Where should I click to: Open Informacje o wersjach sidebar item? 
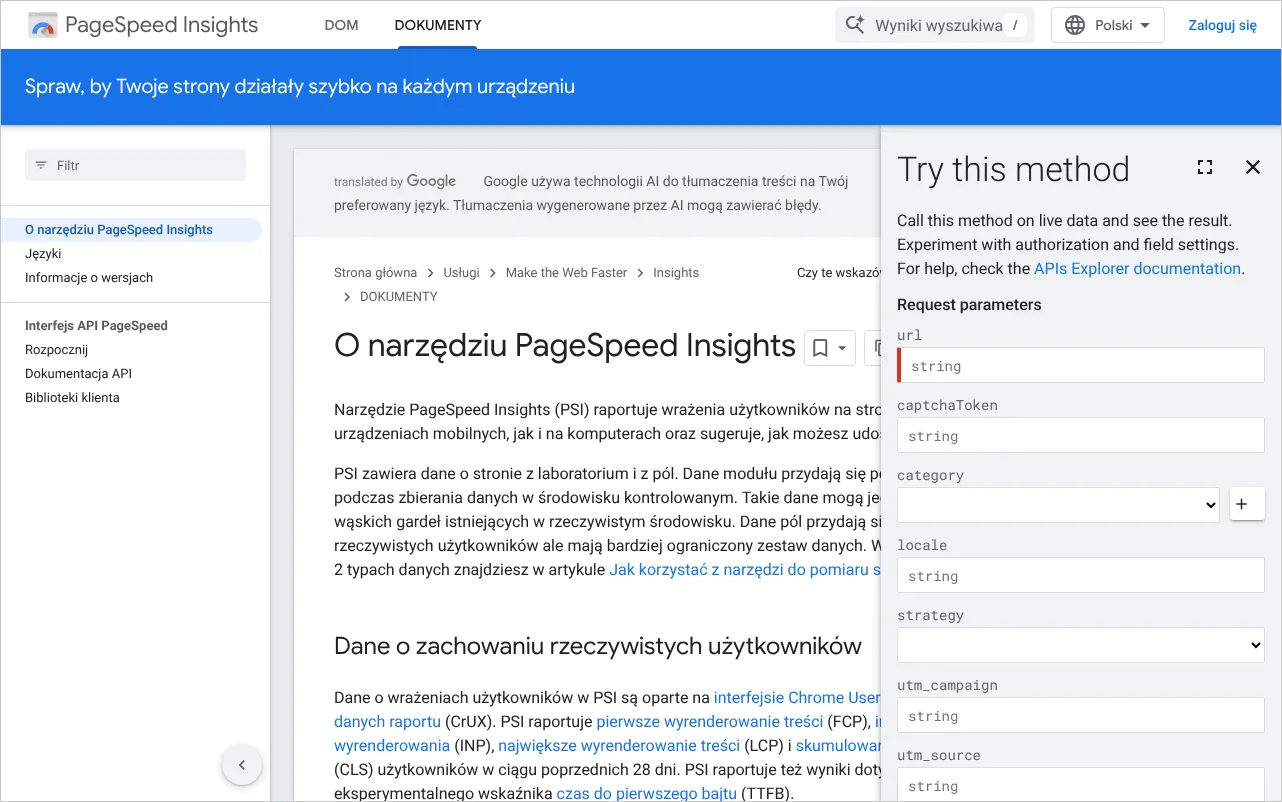click(x=89, y=278)
